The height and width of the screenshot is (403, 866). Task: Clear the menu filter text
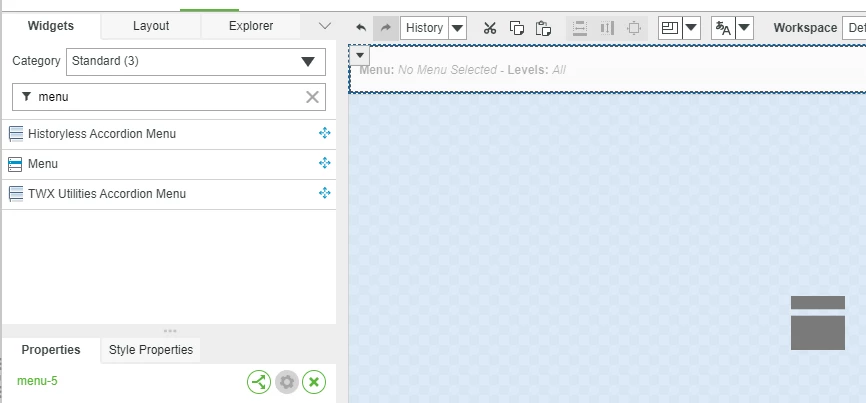click(x=312, y=97)
